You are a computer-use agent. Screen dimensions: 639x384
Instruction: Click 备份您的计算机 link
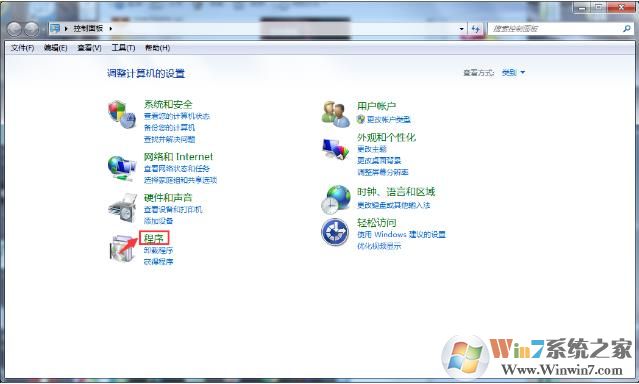(169, 128)
